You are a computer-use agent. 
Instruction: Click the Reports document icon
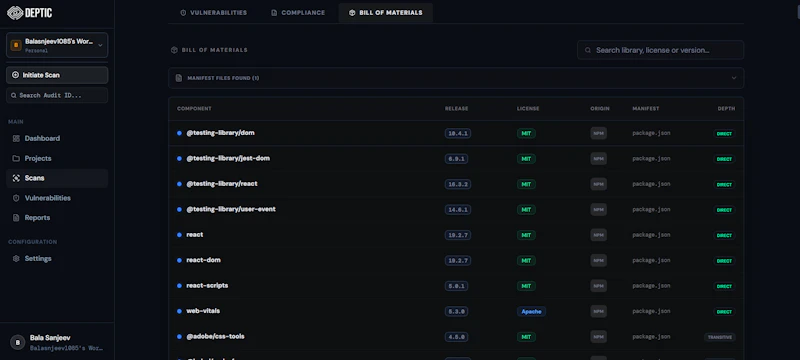click(x=16, y=218)
